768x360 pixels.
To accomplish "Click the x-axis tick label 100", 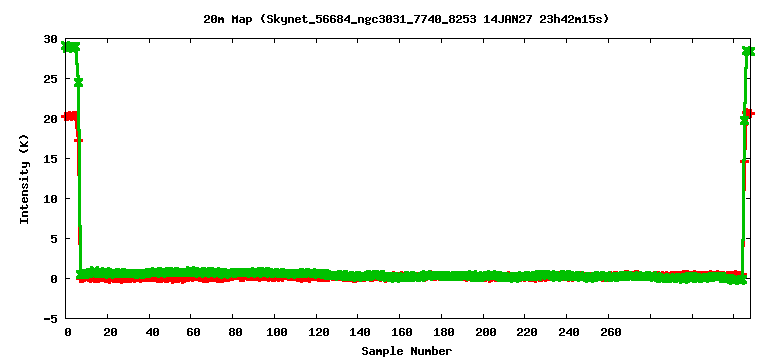I will click(x=274, y=333).
